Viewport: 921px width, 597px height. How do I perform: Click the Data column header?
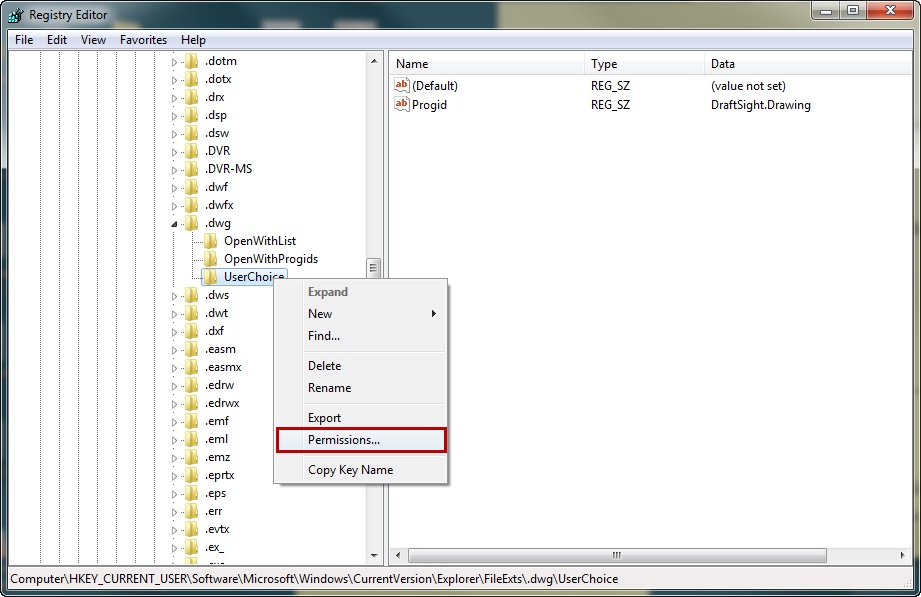pos(808,64)
